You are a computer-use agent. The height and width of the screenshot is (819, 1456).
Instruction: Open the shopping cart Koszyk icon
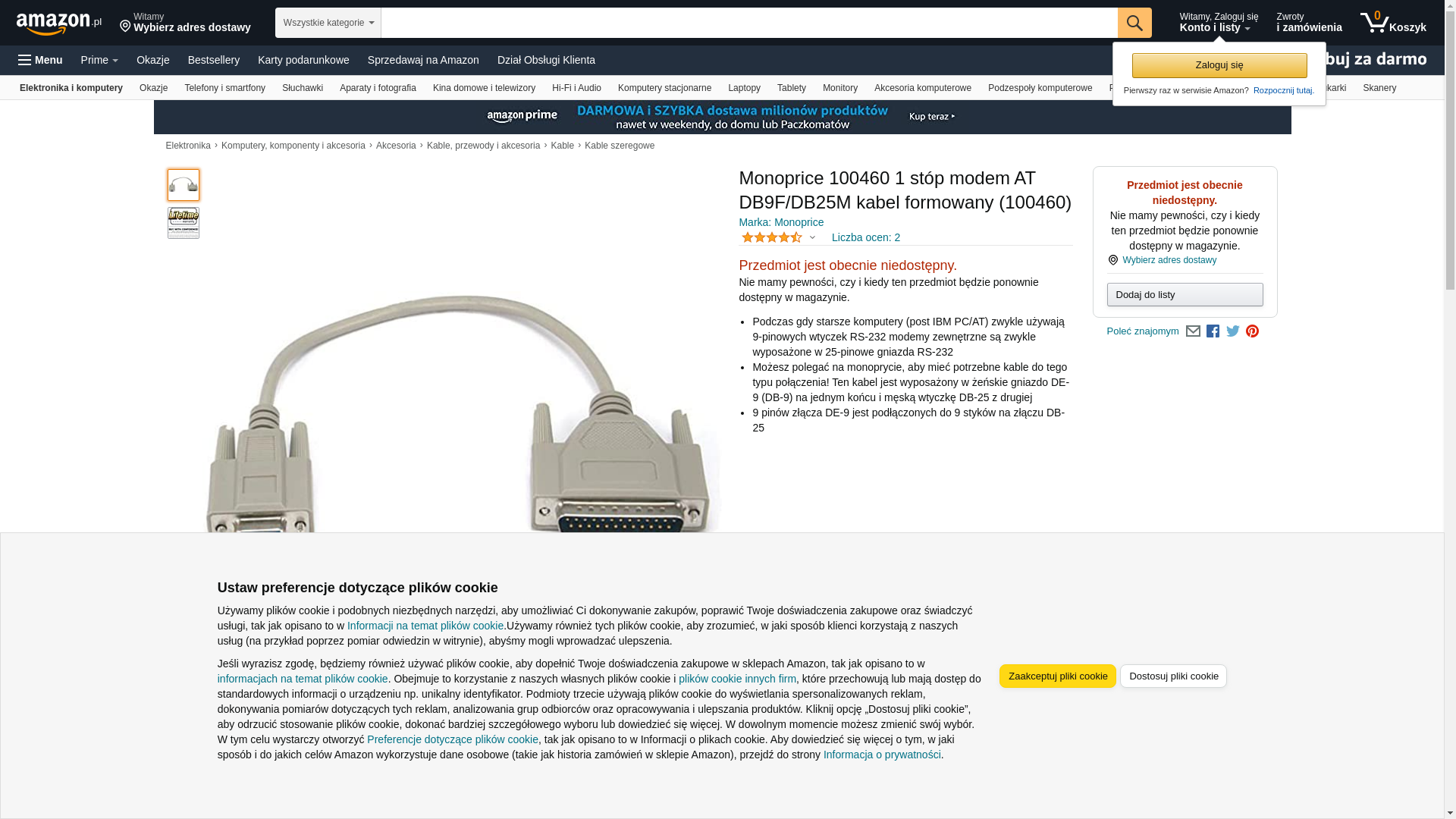1393,23
